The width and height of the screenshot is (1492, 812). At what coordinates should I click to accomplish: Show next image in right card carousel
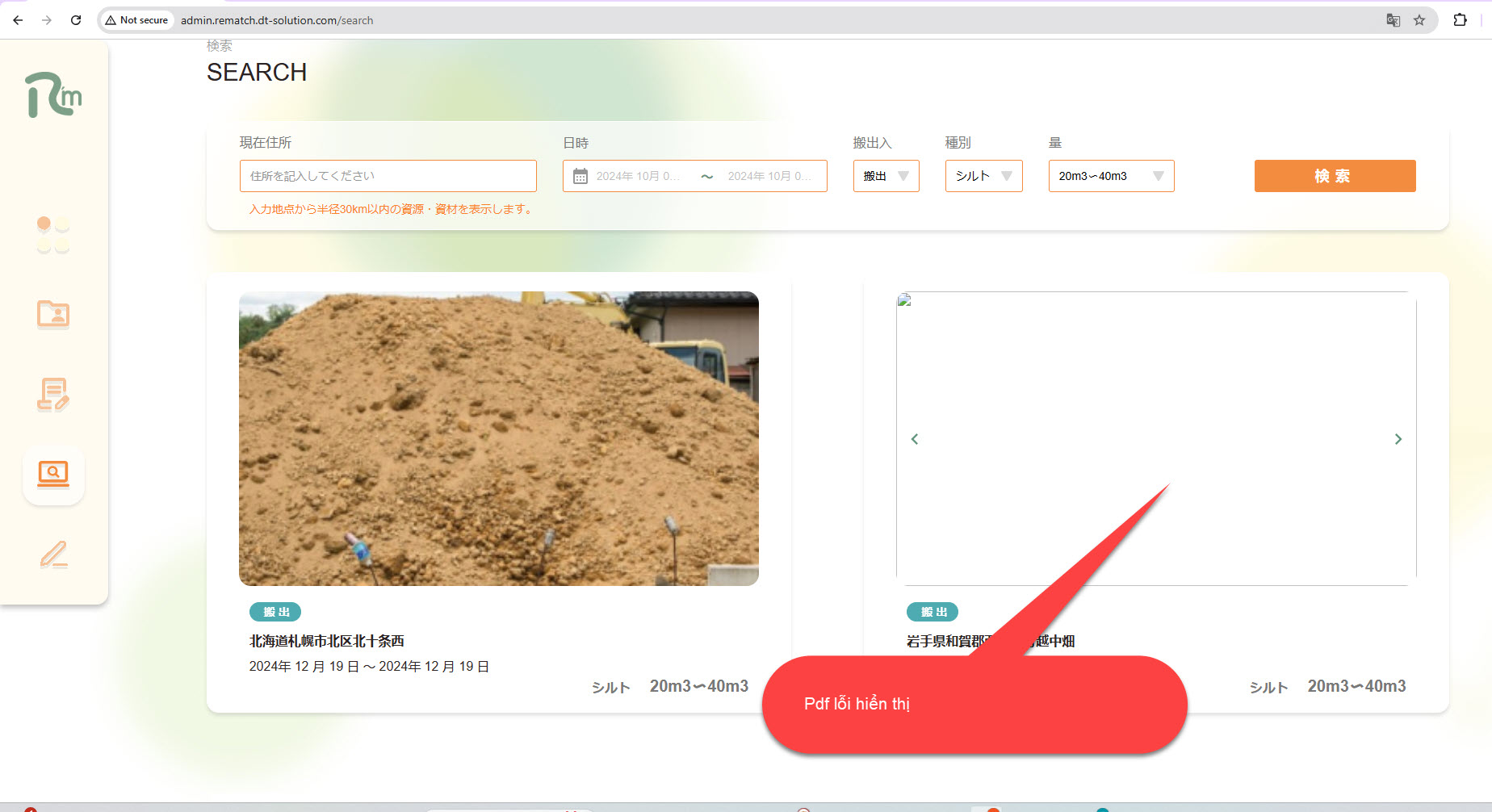1398,439
